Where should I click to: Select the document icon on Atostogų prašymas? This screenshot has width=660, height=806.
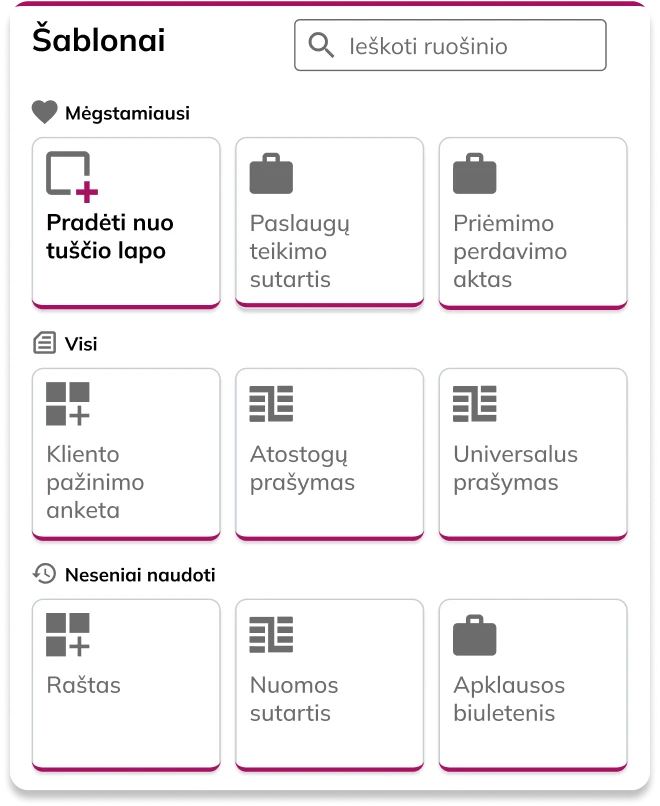(x=270, y=404)
